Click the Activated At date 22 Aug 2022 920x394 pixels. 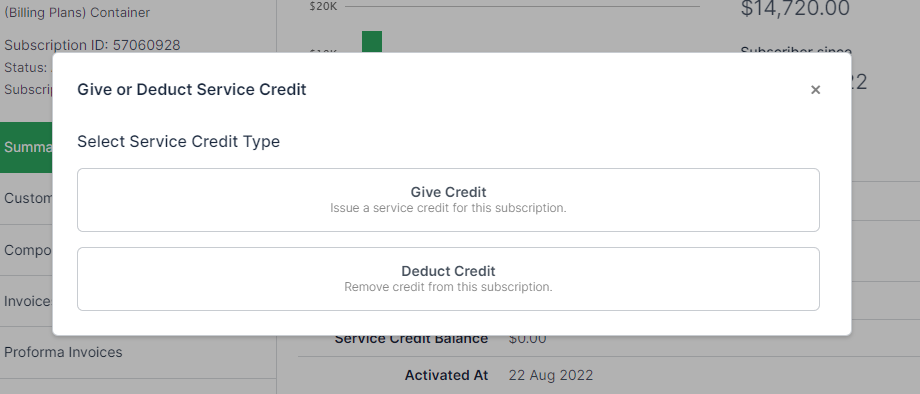[551, 375]
